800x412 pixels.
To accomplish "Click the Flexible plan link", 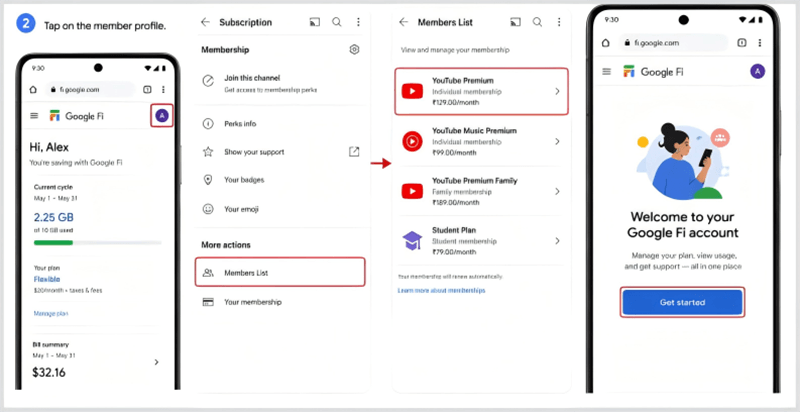I will pyautogui.click(x=47, y=279).
